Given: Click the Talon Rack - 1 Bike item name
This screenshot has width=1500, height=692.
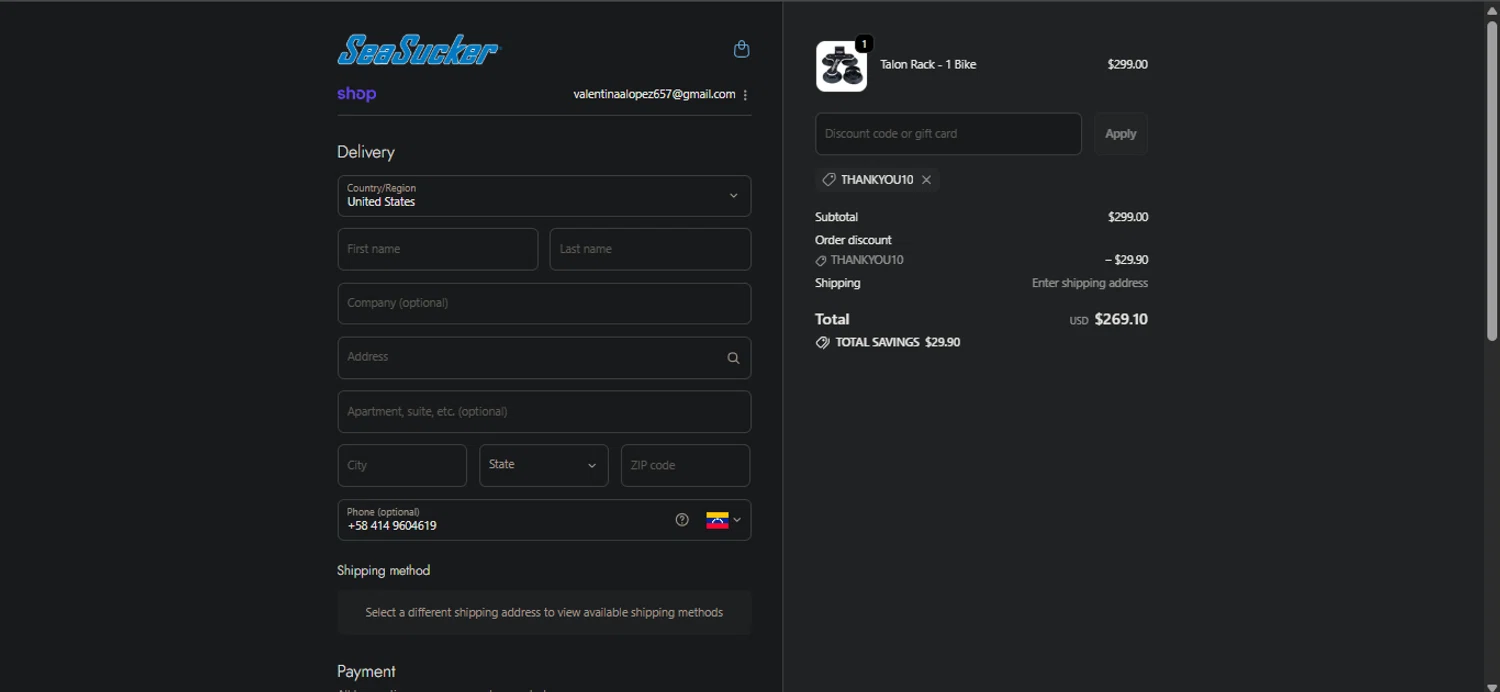Looking at the screenshot, I should pyautogui.click(x=928, y=65).
